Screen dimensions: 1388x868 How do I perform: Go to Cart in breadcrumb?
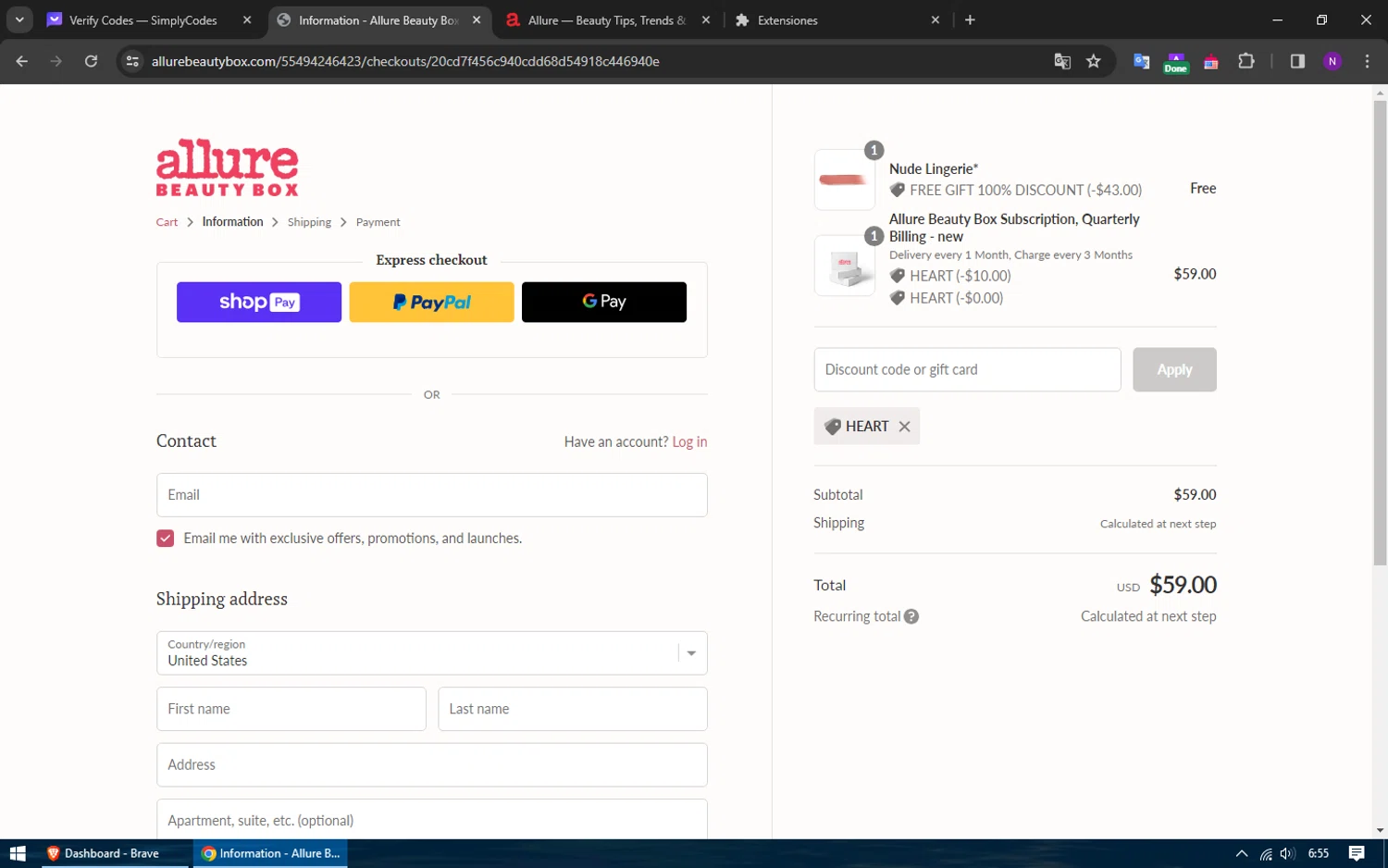pos(167,222)
